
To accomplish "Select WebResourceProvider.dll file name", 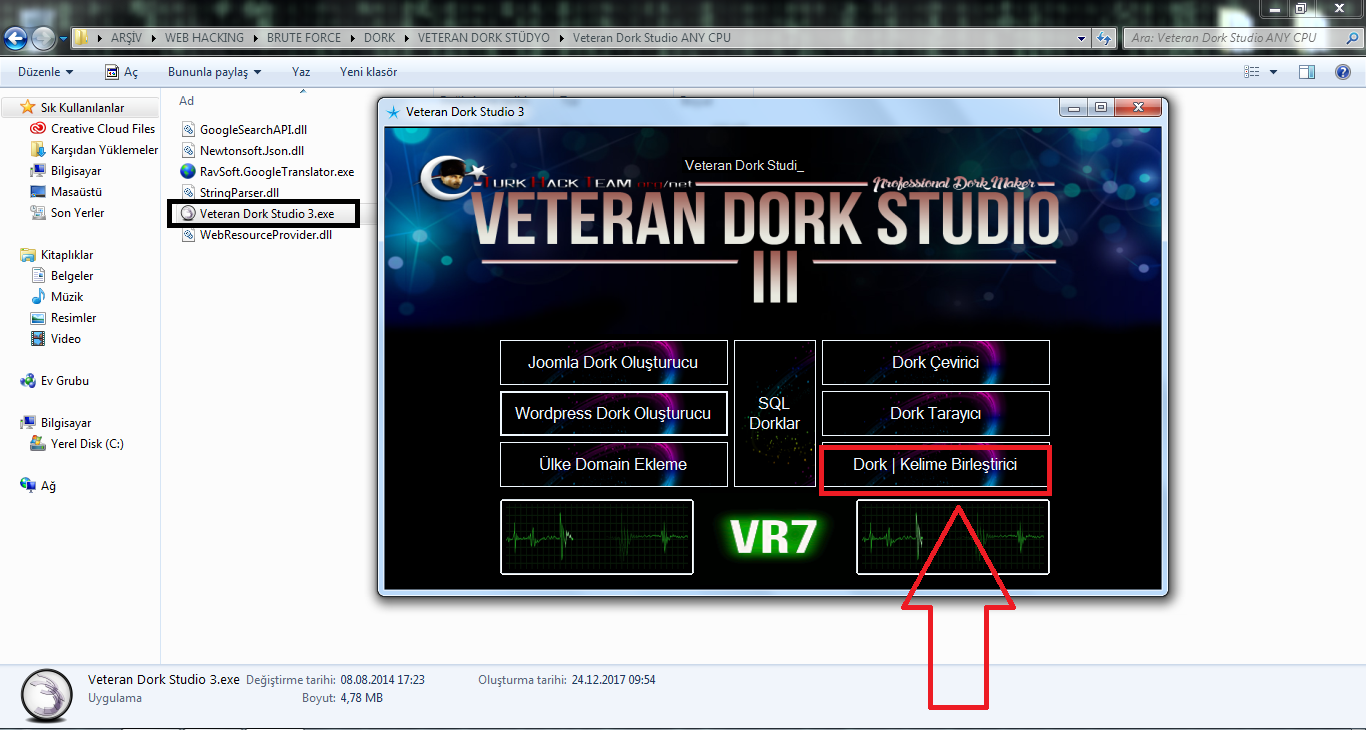I will pyautogui.click(x=266, y=235).
